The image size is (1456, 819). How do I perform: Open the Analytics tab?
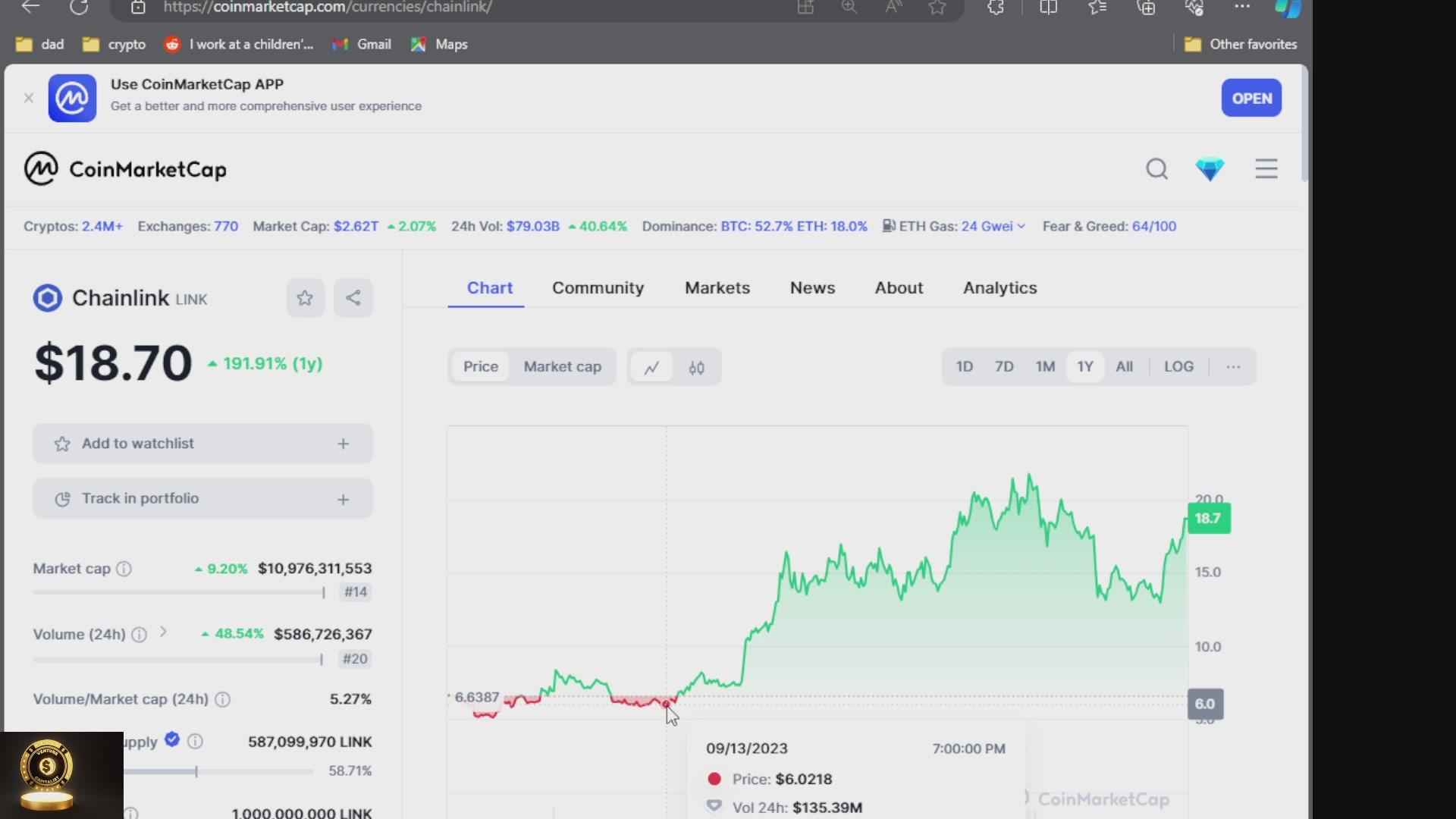[x=999, y=288]
